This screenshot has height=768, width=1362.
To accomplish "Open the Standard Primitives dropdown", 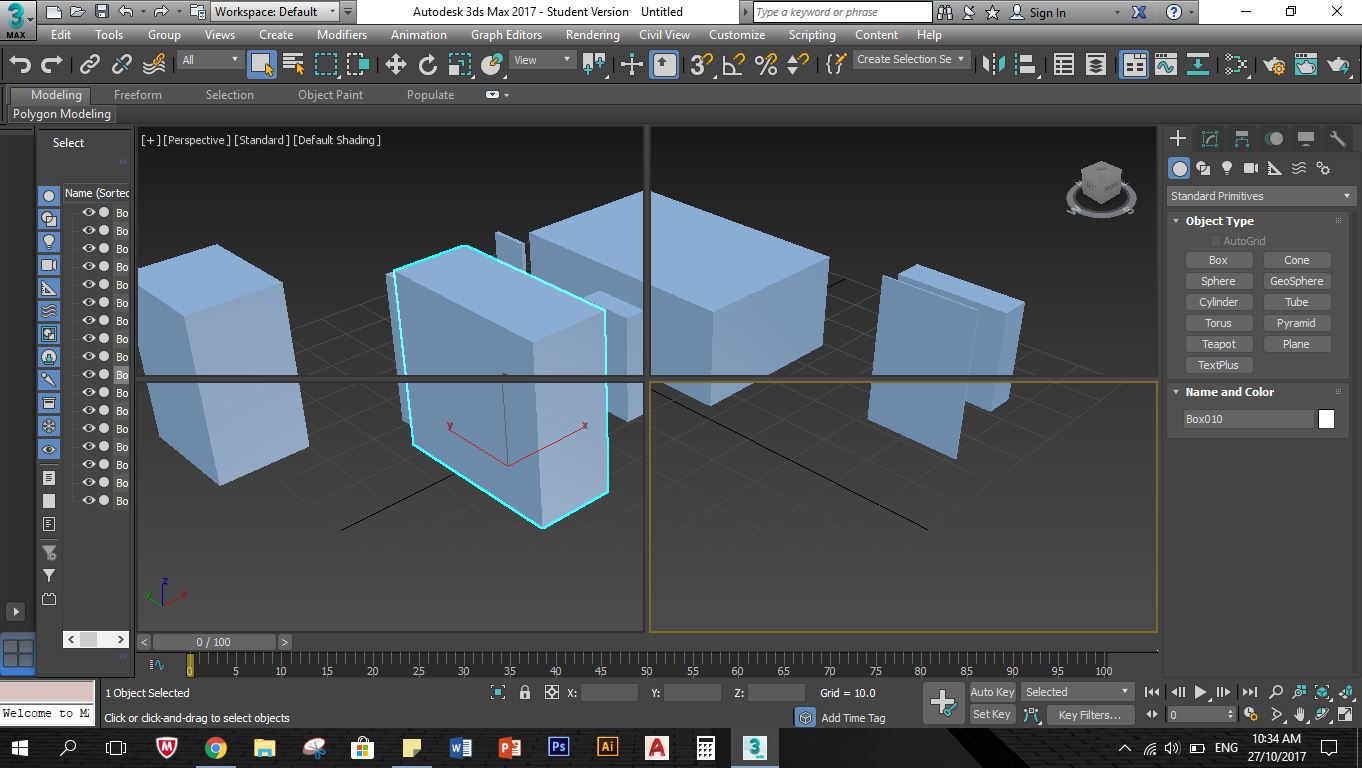I will coord(1260,196).
